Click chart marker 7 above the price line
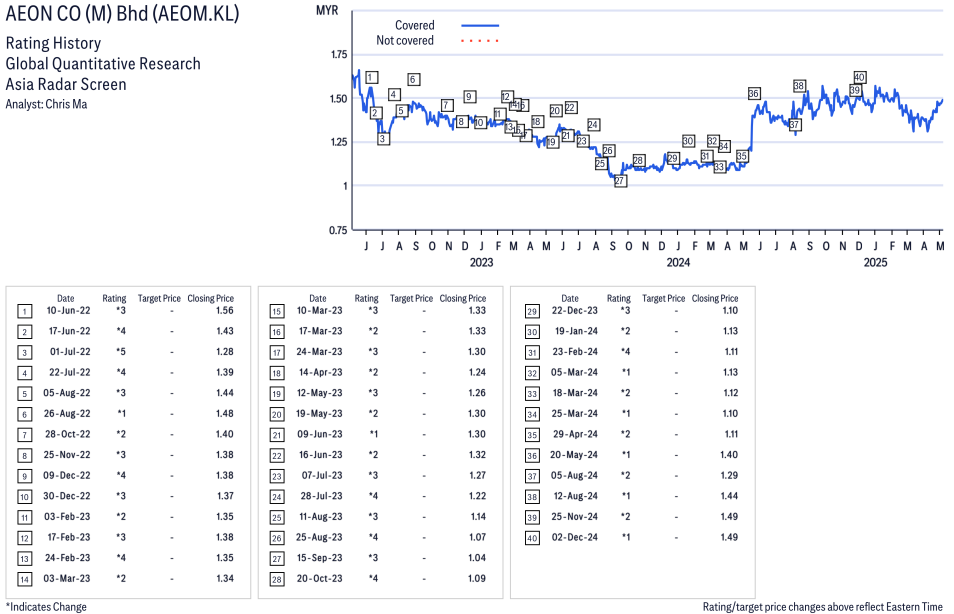Image resolution: width=954 pixels, height=614 pixels. tap(447, 105)
